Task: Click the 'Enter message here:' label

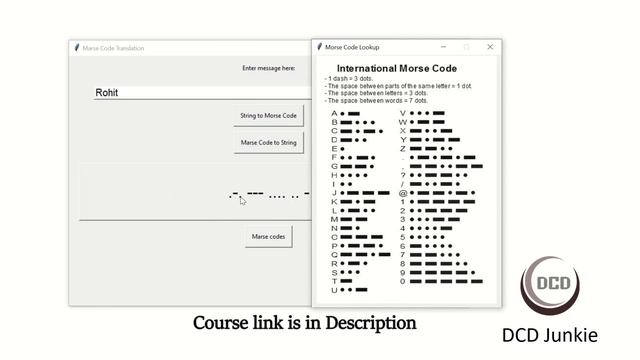Action: point(269,68)
